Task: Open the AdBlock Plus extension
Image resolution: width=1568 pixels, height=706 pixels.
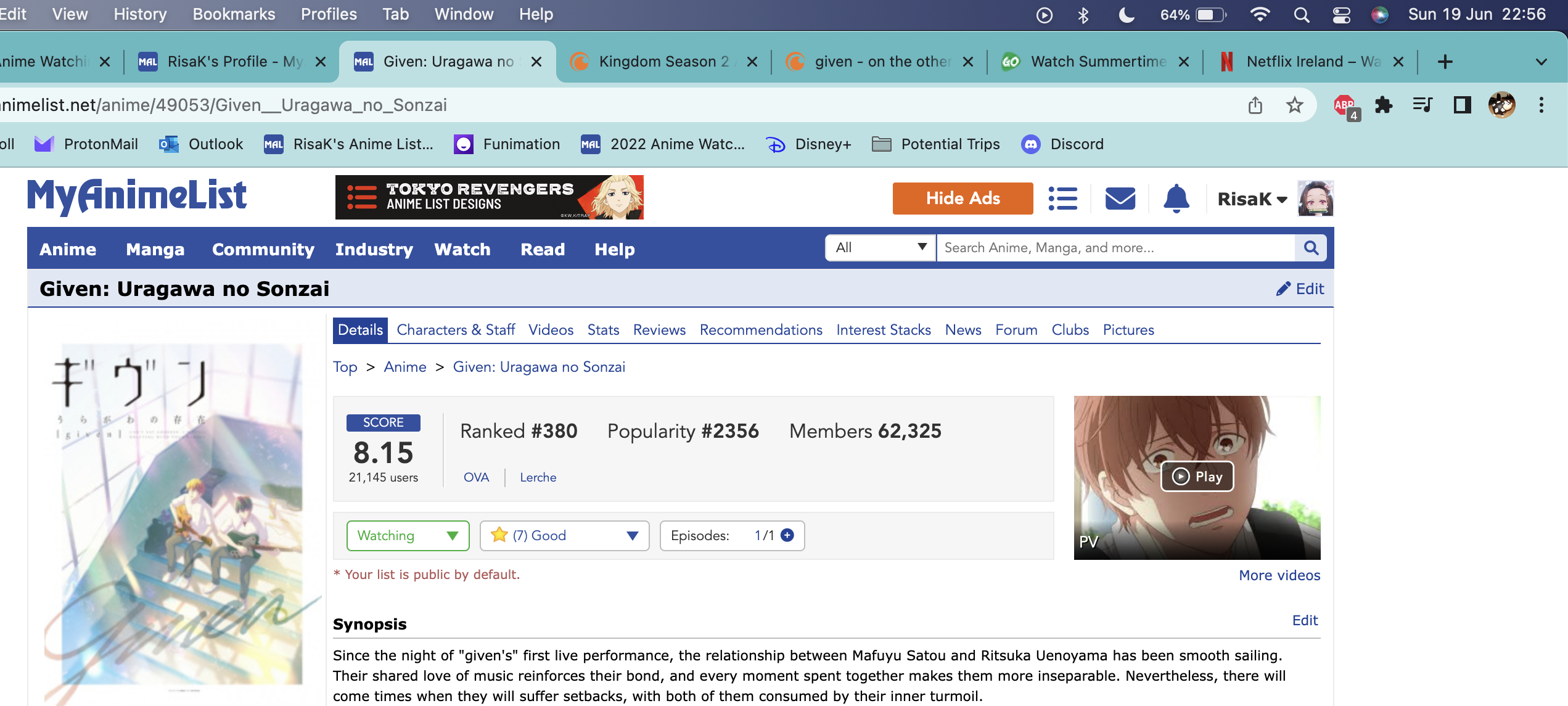Action: (1345, 105)
